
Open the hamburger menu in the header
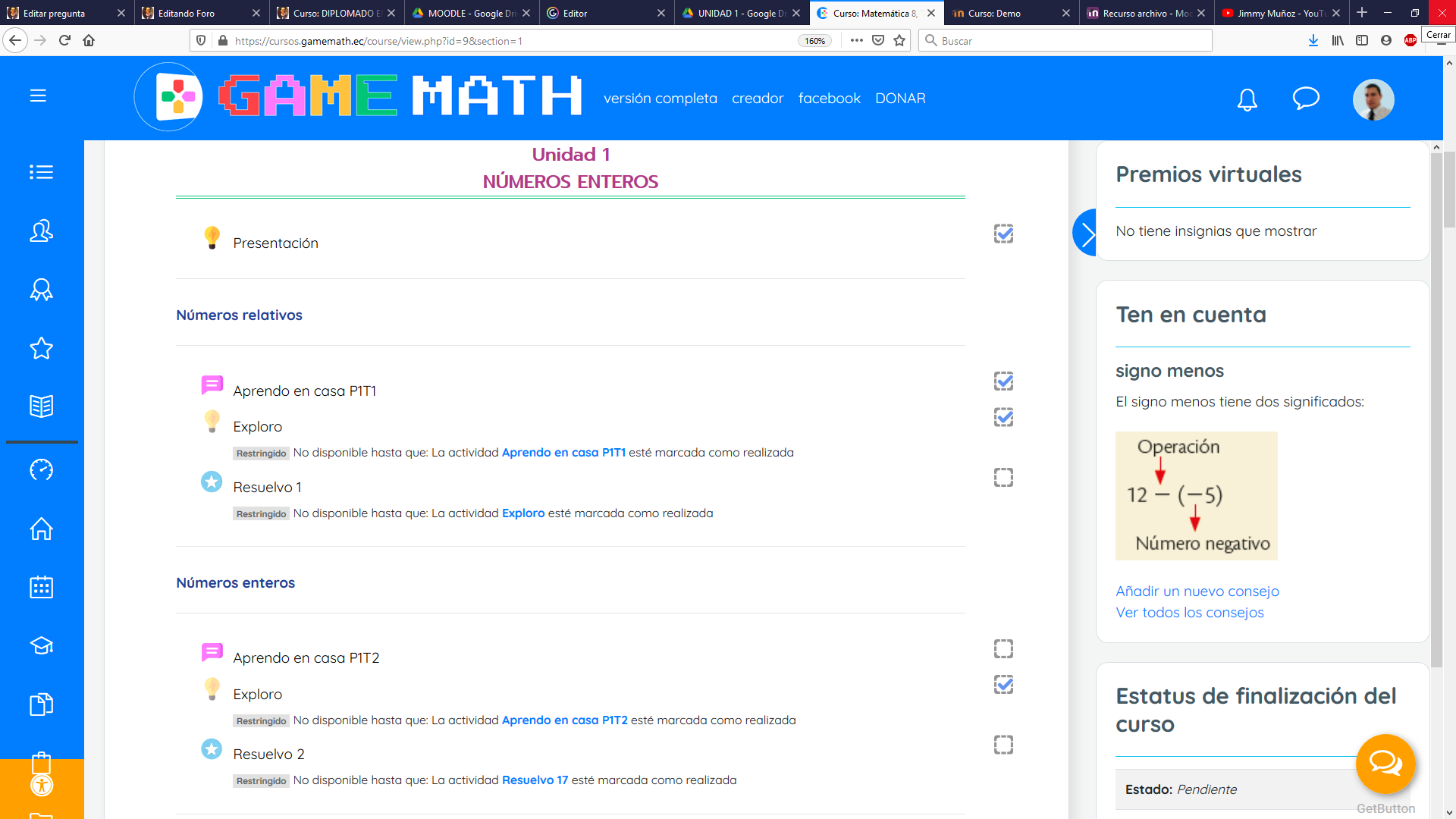pyautogui.click(x=38, y=96)
